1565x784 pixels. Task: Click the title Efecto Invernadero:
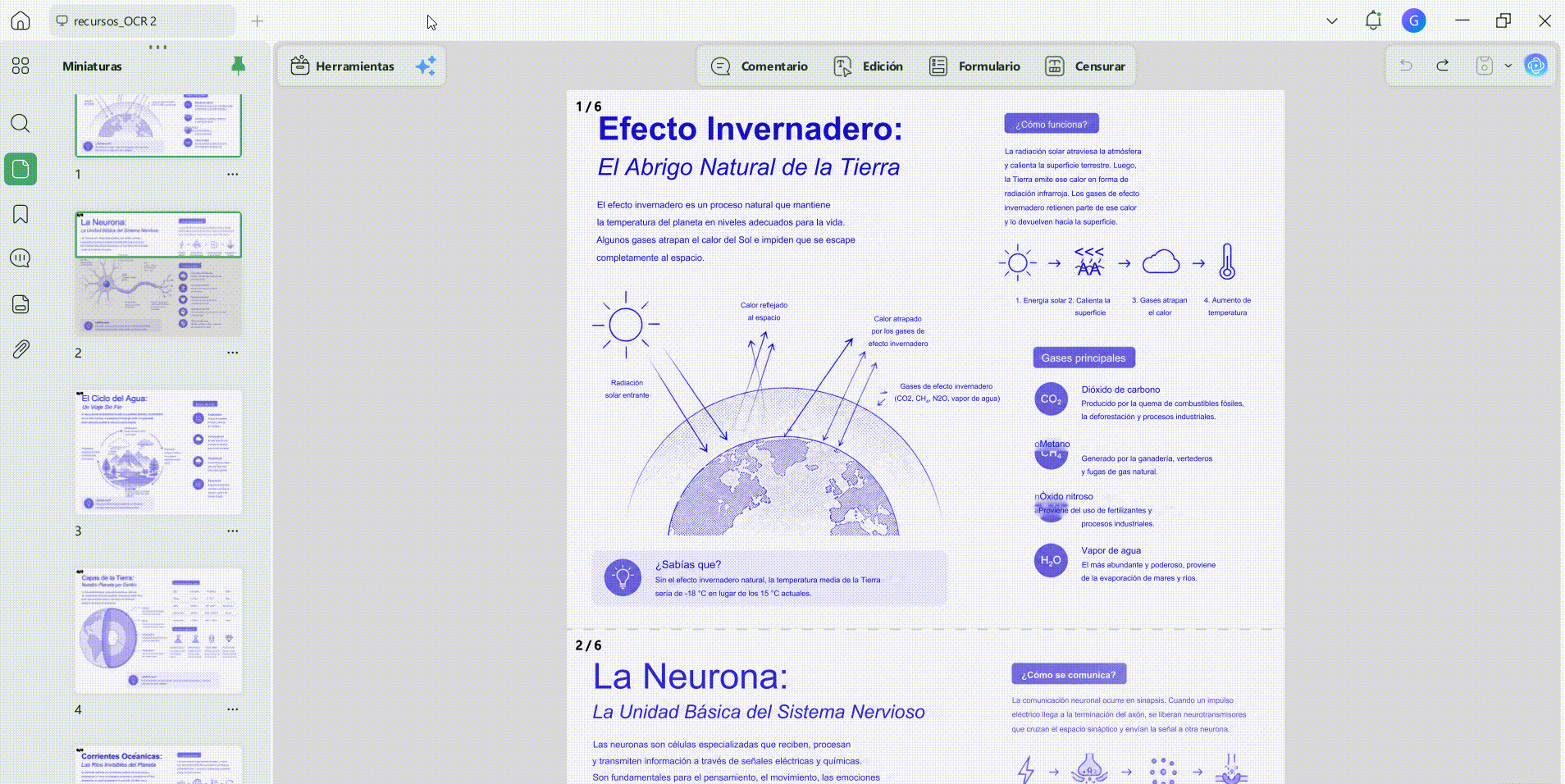coord(750,129)
